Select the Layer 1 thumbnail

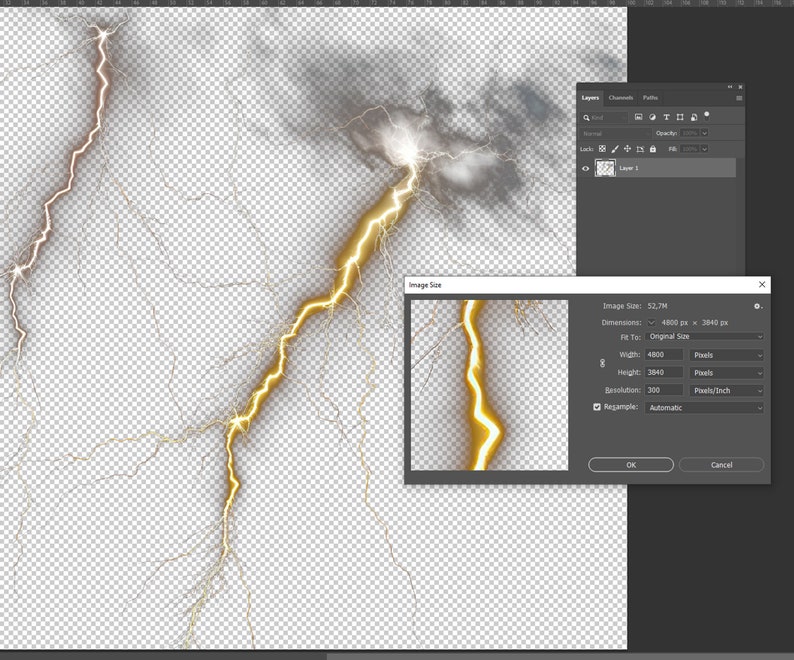(605, 168)
